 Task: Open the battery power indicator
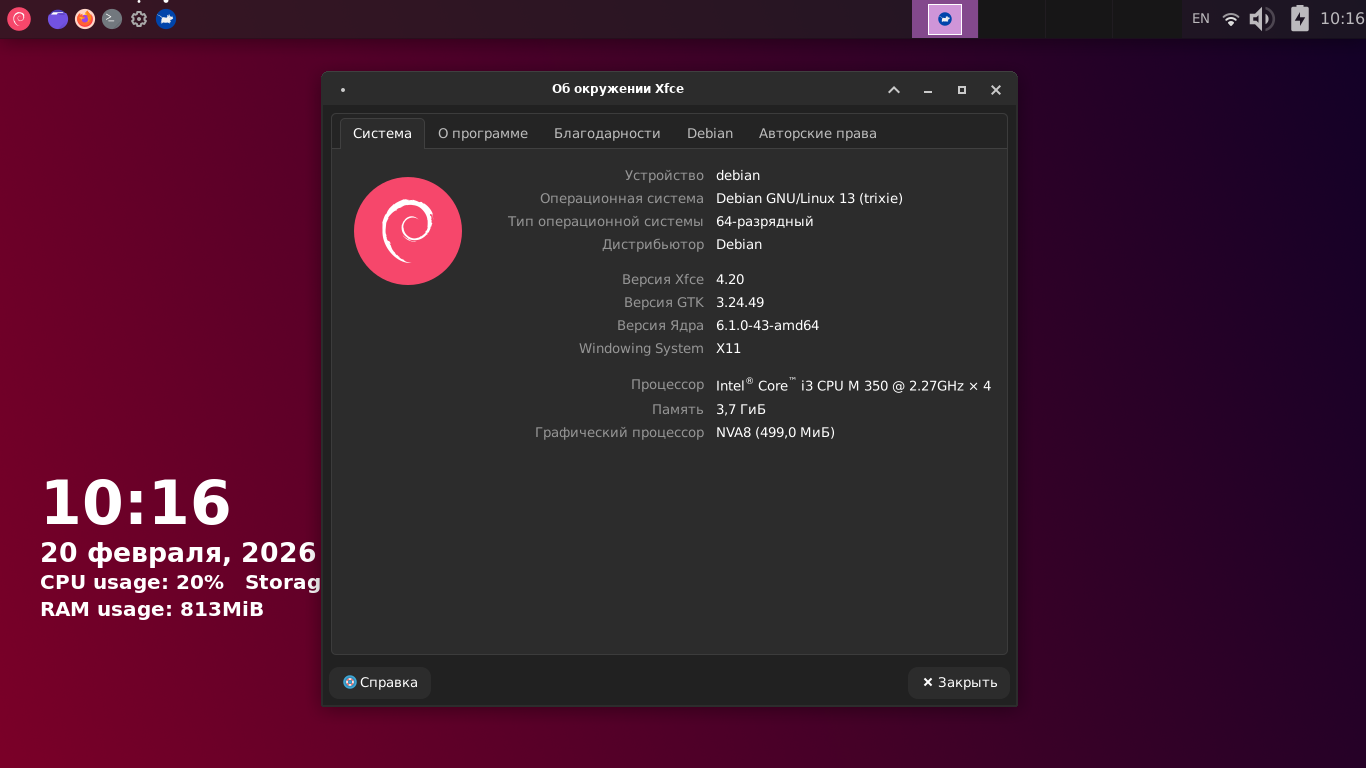pyautogui.click(x=1299, y=19)
